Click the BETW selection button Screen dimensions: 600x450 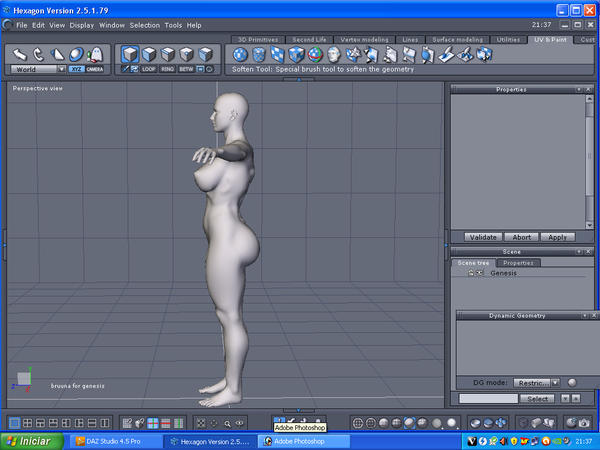click(x=186, y=69)
